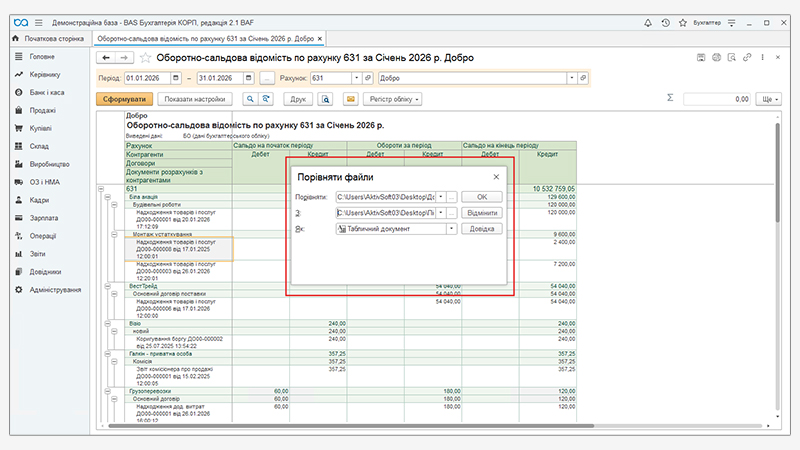800x450 pixels.
Task: Add report to favorites with star icon
Action: pyautogui.click(x=146, y=58)
